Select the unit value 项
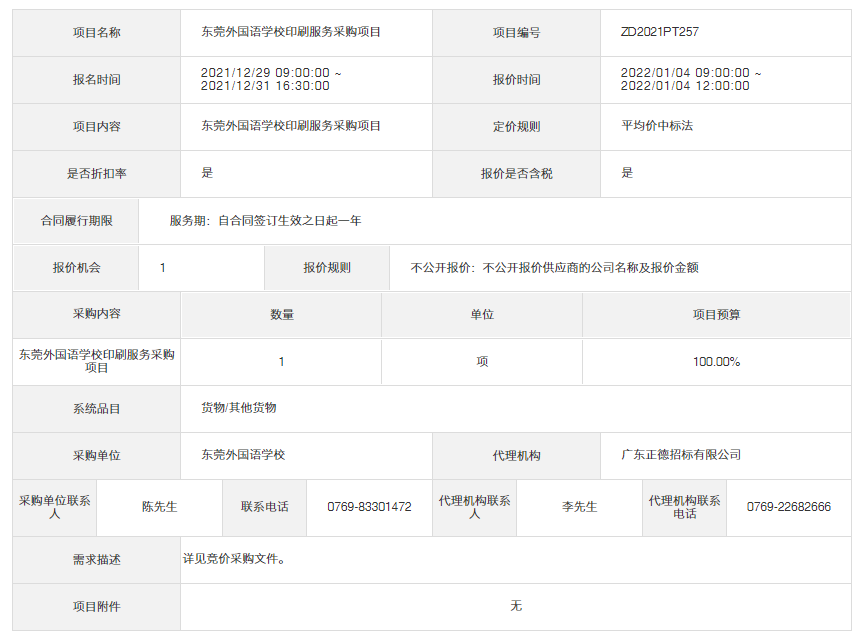Image resolution: width=863 pixels, height=644 pixels. [482, 362]
